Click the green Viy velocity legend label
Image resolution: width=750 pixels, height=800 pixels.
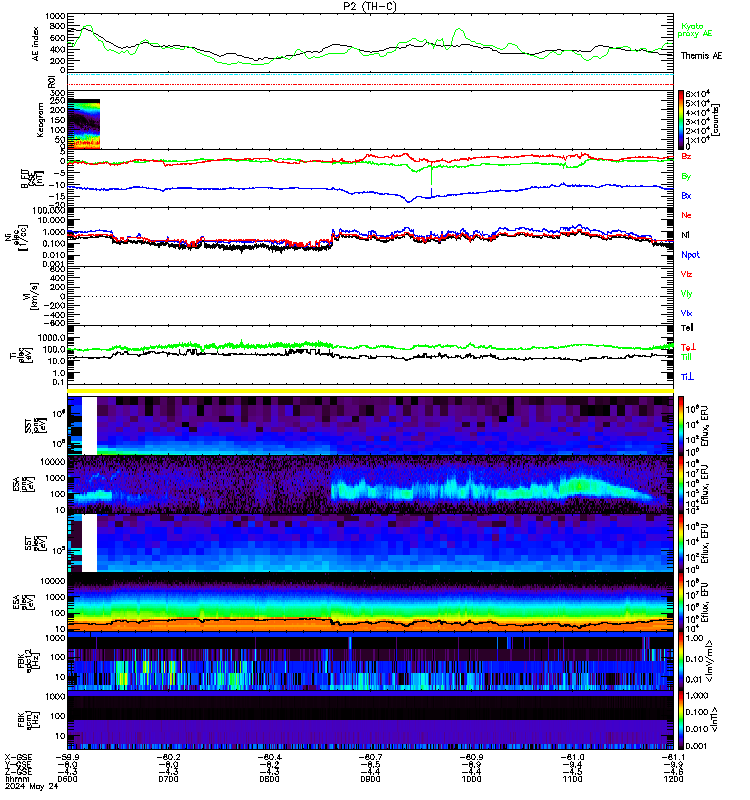tap(686, 294)
